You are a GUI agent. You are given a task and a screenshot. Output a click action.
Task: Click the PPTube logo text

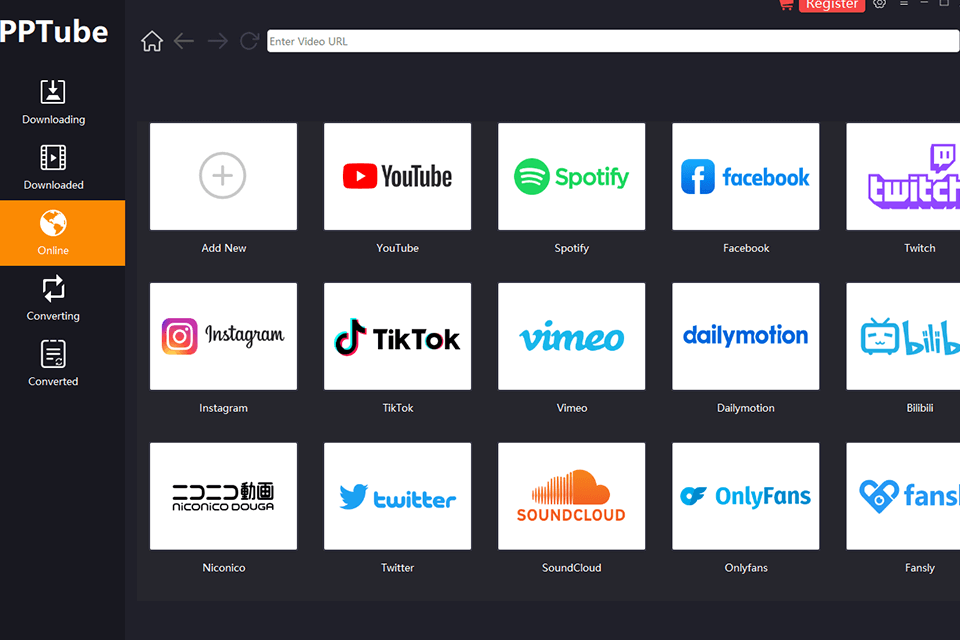(x=54, y=32)
